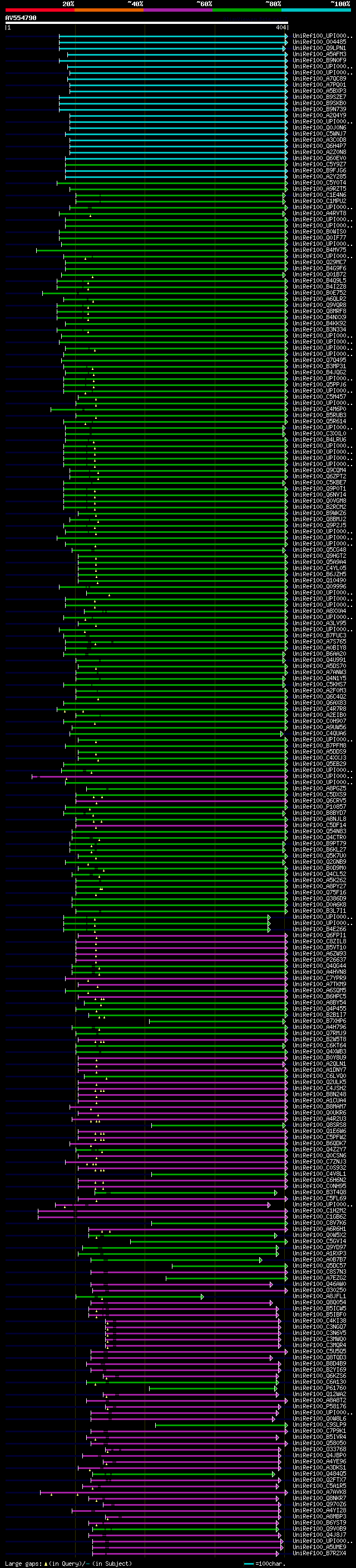Click the Large gaps legend text
356x1568 pixels.
(x=68, y=1563)
